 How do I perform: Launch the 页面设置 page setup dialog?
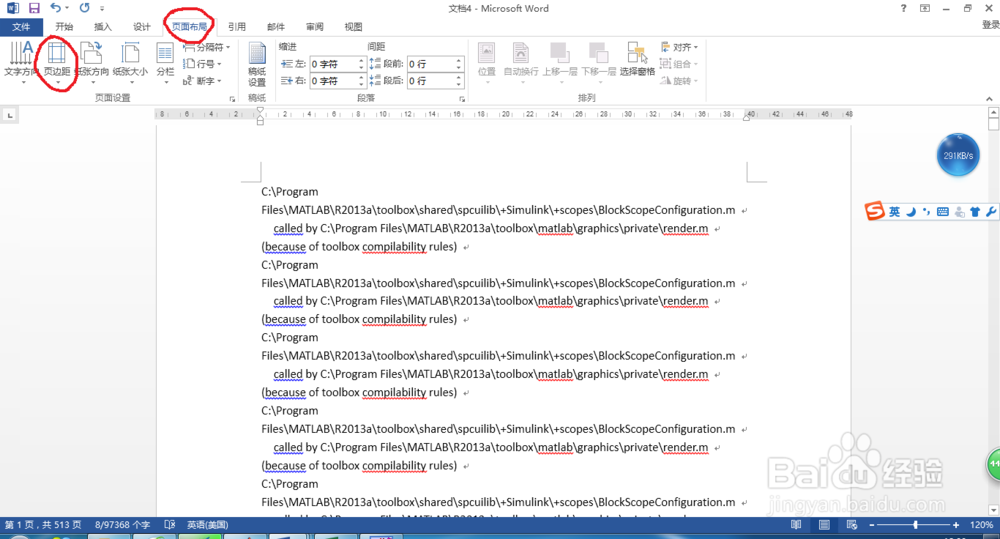coord(232,99)
